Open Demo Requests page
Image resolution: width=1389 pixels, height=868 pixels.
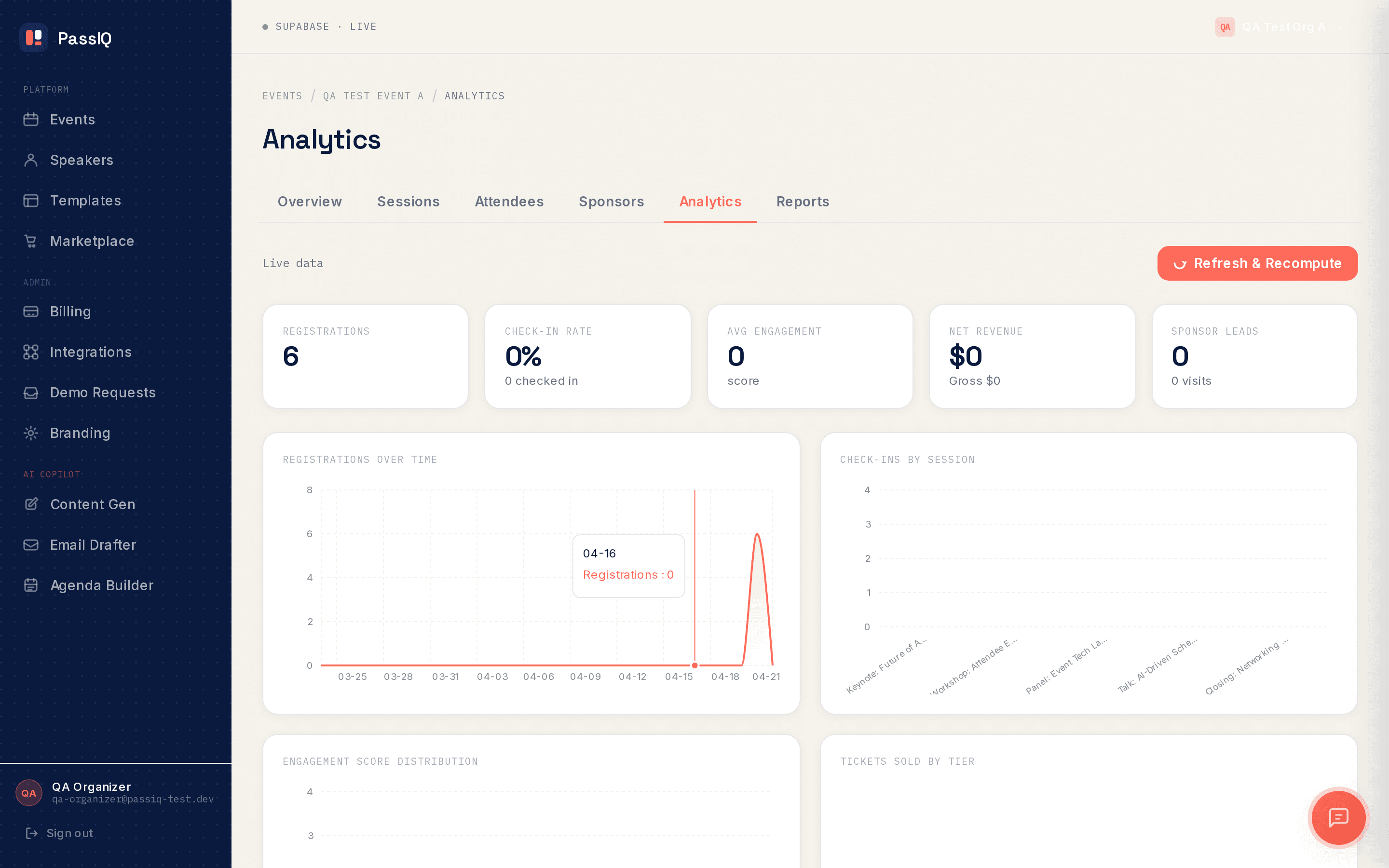(x=115, y=393)
